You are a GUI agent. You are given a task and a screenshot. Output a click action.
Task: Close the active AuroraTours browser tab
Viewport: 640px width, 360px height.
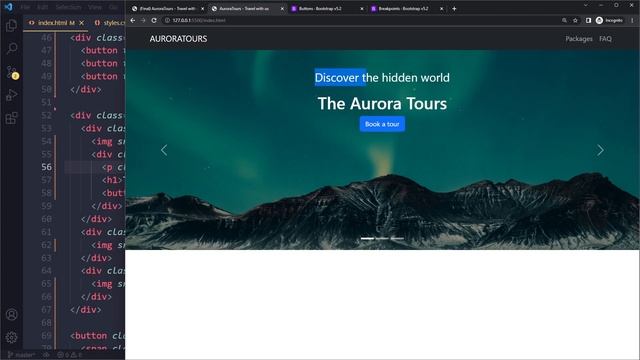click(x=282, y=9)
